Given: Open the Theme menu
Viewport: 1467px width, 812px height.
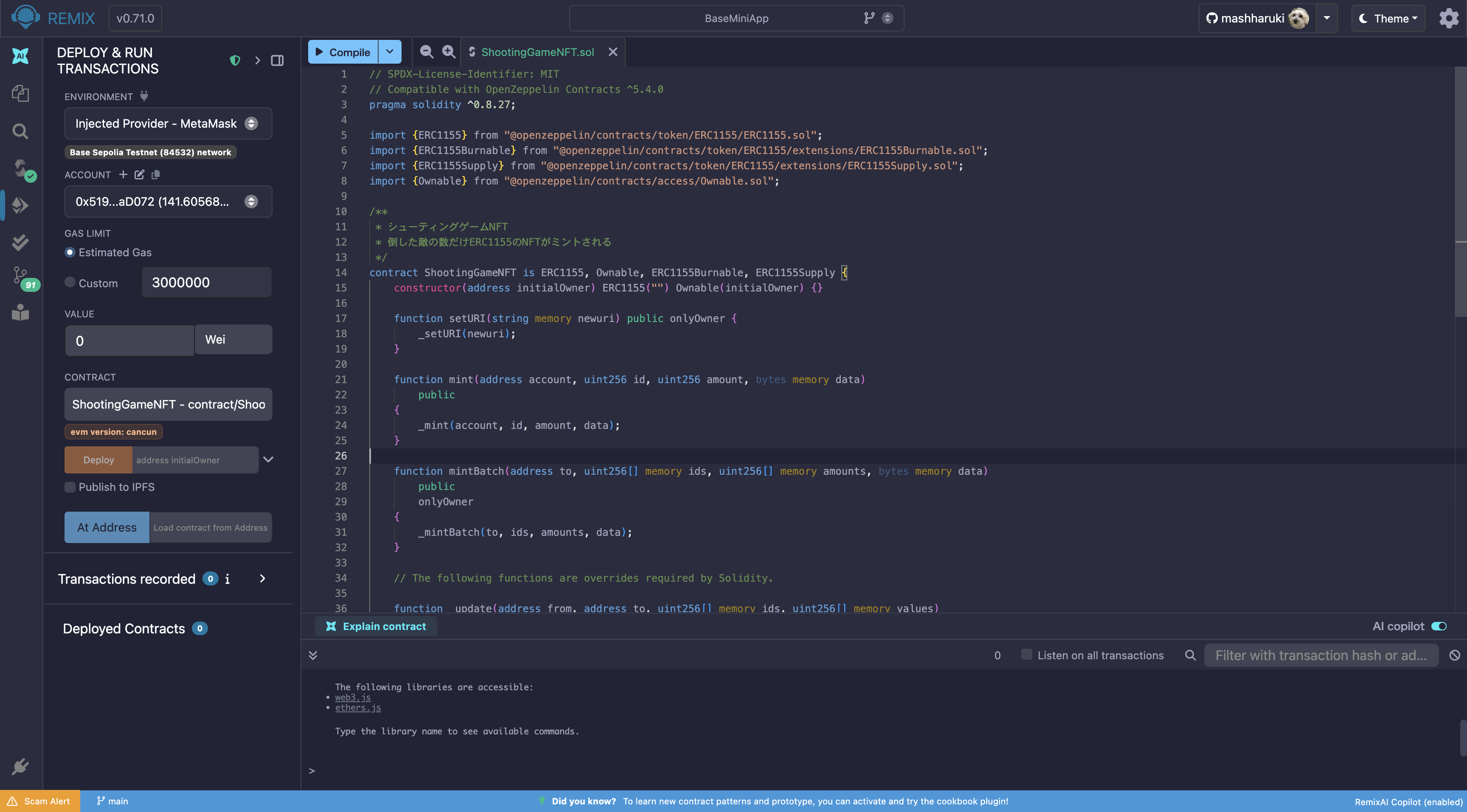Looking at the screenshot, I should point(1388,18).
